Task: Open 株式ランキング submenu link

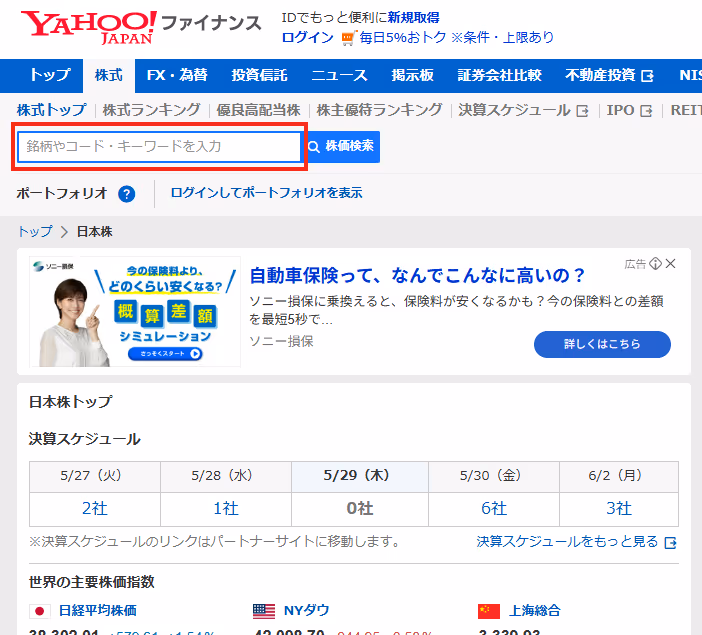Action: pyautogui.click(x=151, y=110)
